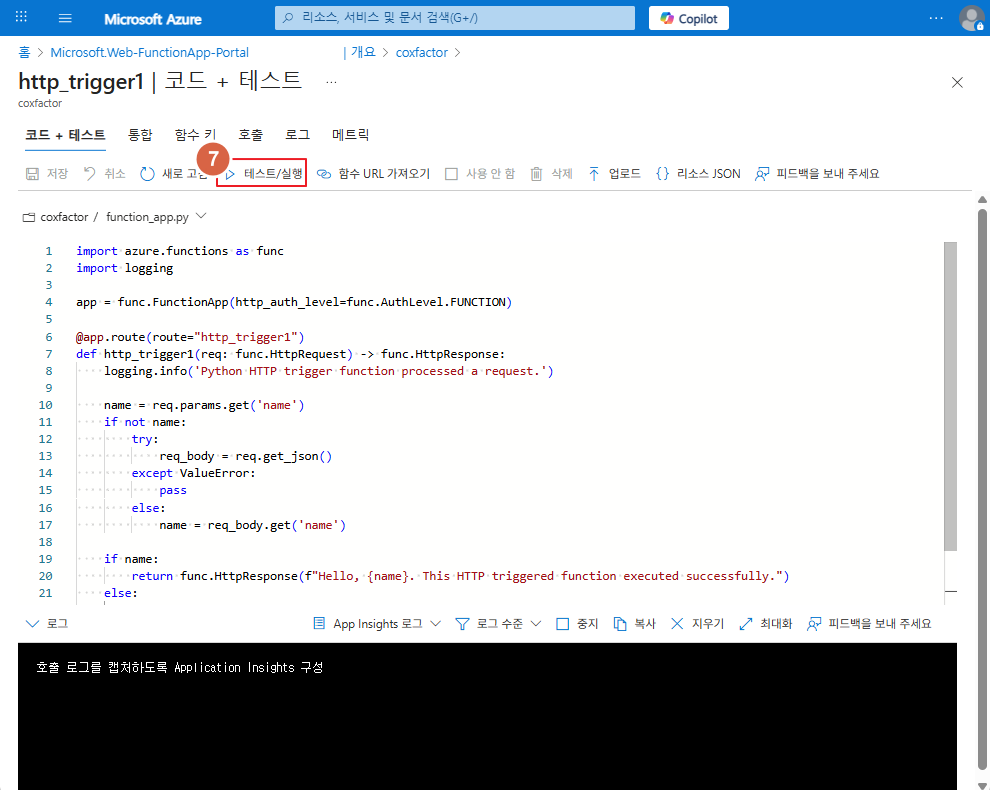Click the 최대화 maximize arrow icon
Image resolution: width=990 pixels, height=790 pixels.
point(746,623)
